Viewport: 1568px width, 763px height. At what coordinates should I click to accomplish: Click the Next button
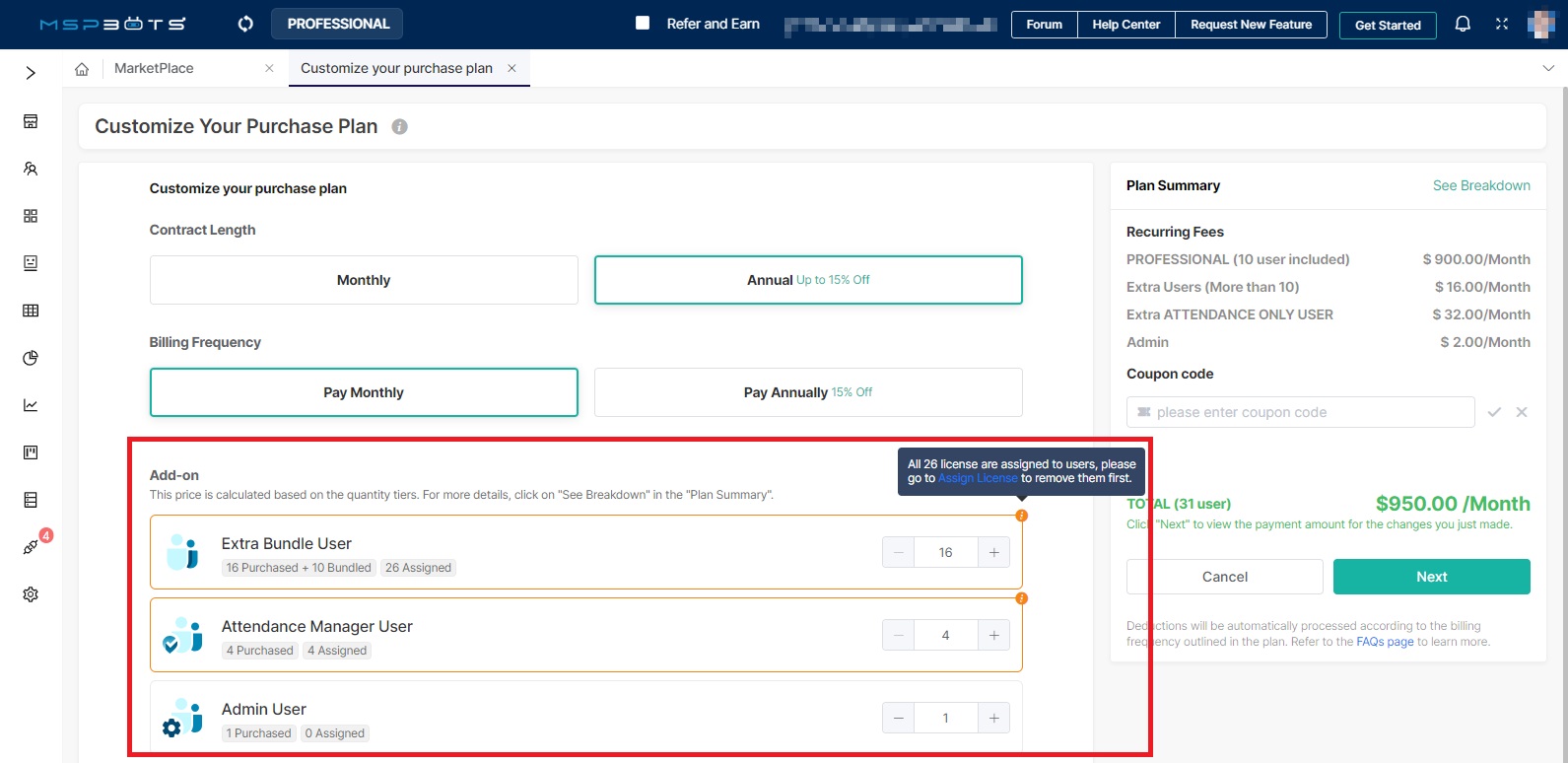pyautogui.click(x=1432, y=577)
